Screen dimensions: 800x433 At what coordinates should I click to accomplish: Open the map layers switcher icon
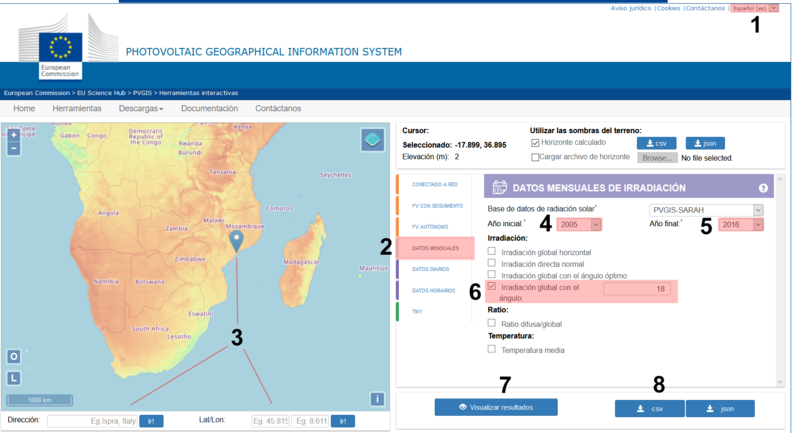tap(372, 140)
